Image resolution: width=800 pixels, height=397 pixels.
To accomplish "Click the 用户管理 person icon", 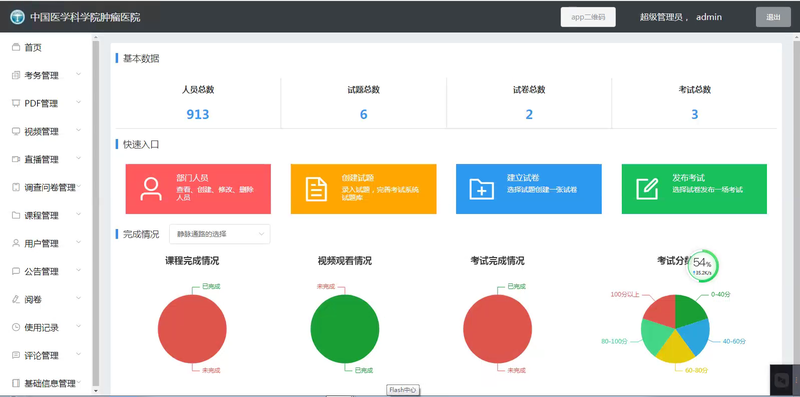I will [16, 243].
